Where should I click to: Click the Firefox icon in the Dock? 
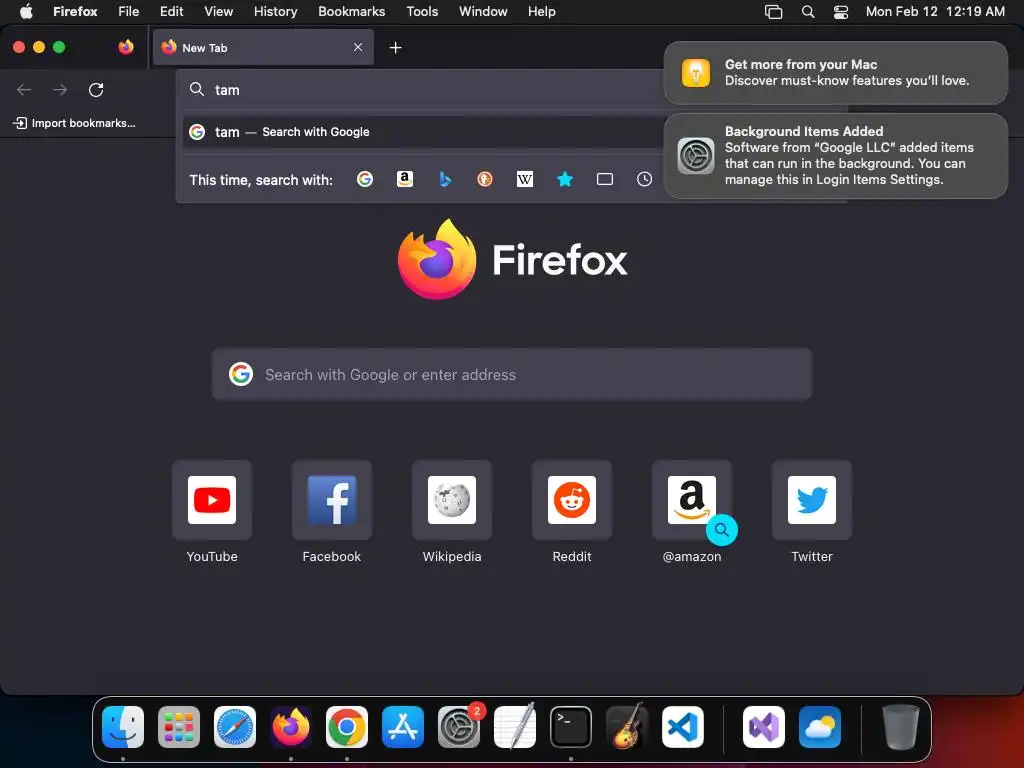[x=291, y=727]
